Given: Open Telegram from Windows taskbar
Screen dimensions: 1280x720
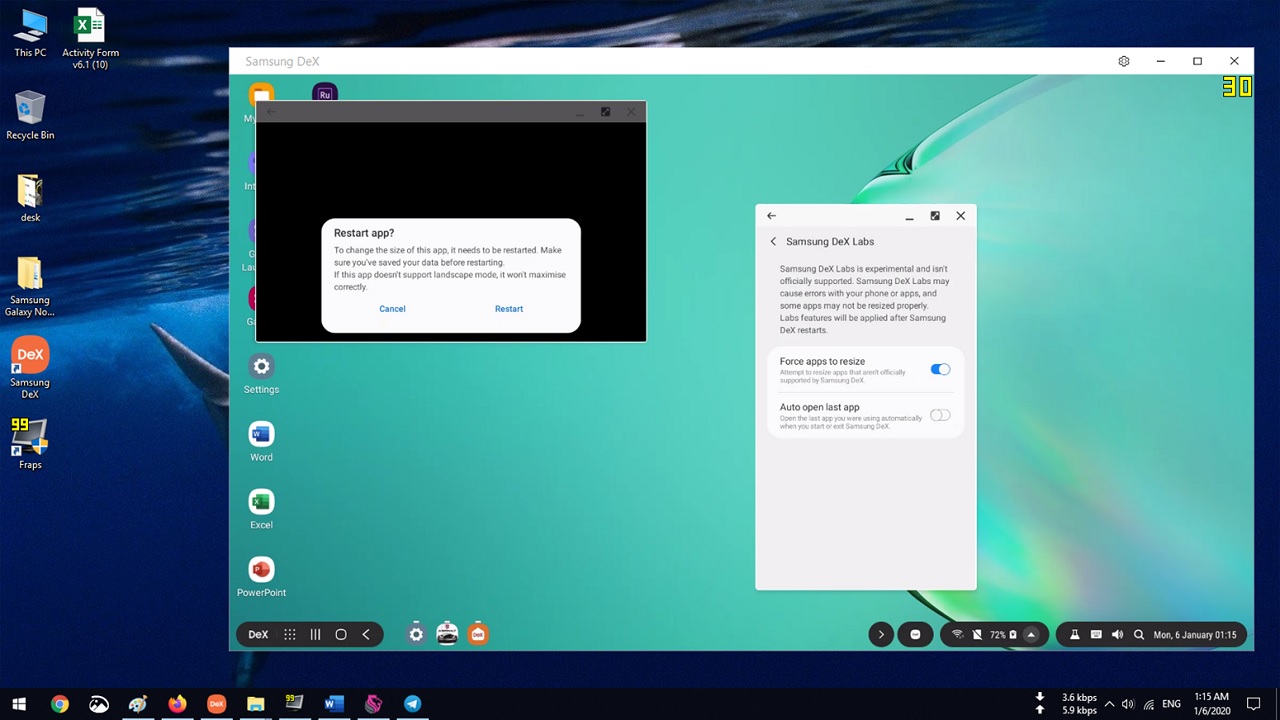Looking at the screenshot, I should click(412, 704).
